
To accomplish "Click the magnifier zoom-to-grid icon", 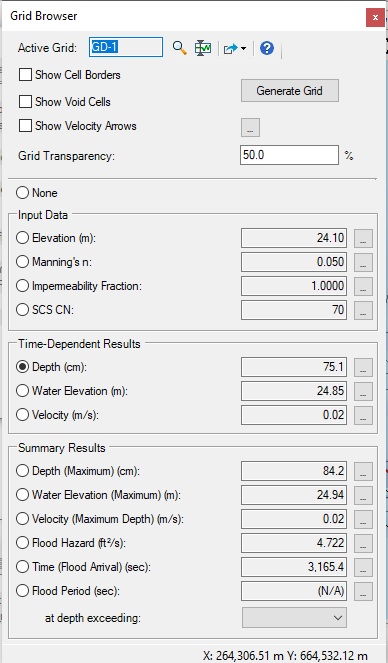I will click(x=180, y=48).
